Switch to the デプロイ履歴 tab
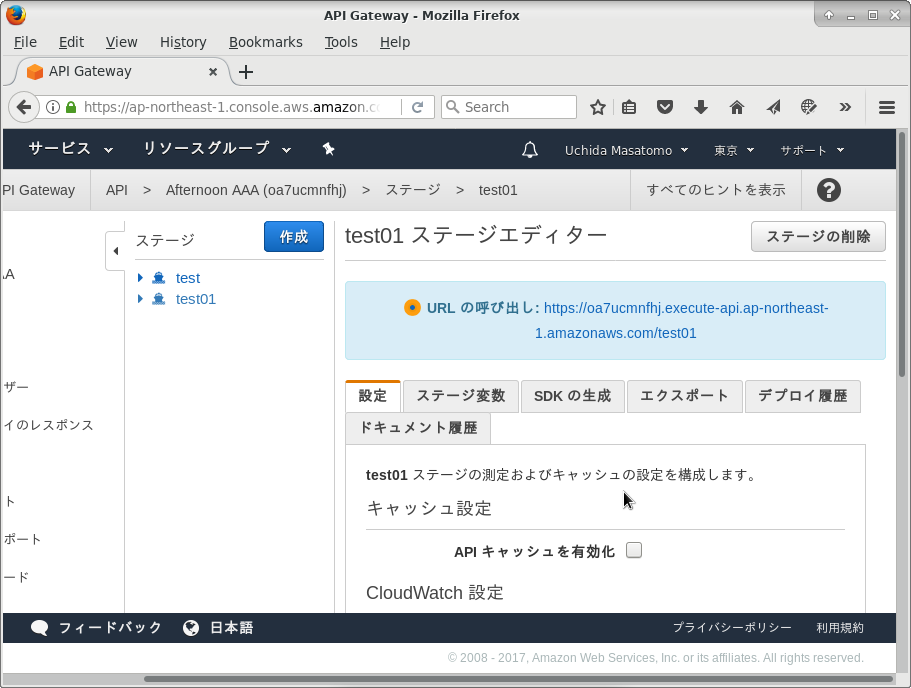Screen dimensions: 911x688 [802, 396]
